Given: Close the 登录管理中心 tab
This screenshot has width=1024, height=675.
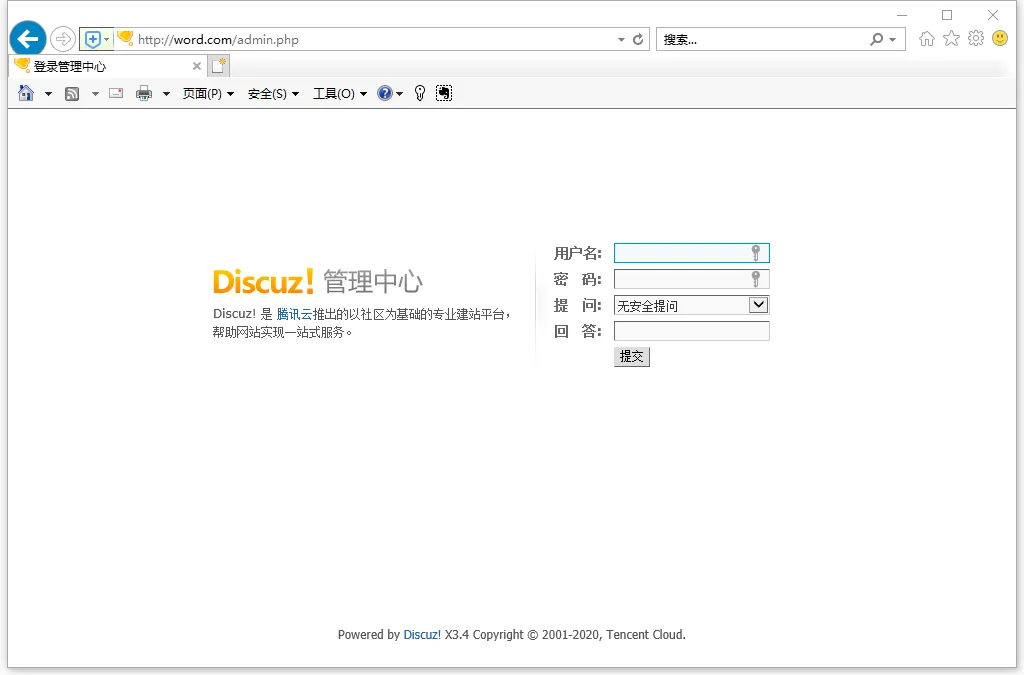Looking at the screenshot, I should [x=197, y=67].
